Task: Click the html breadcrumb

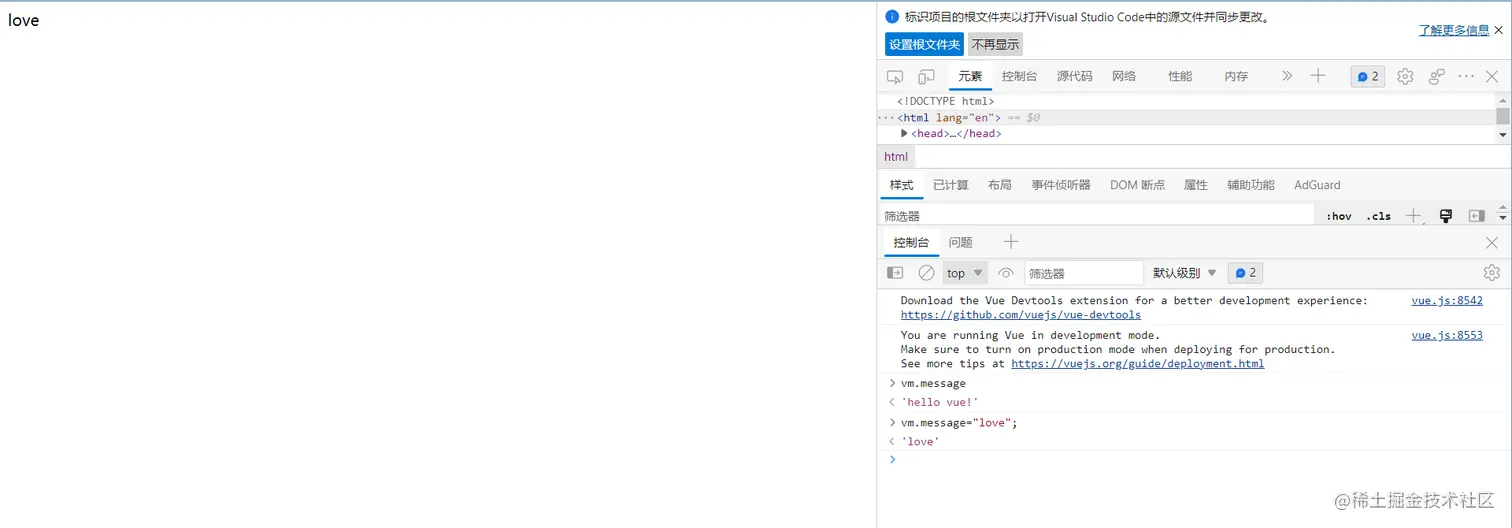Action: [x=896, y=157]
